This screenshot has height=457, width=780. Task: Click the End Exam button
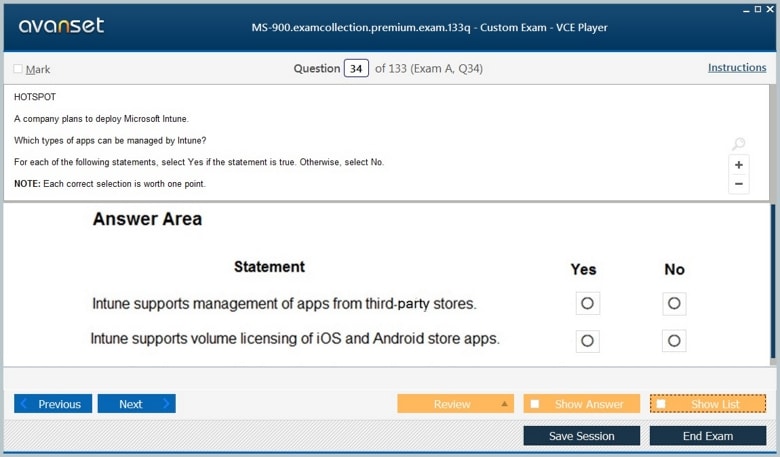(x=707, y=436)
